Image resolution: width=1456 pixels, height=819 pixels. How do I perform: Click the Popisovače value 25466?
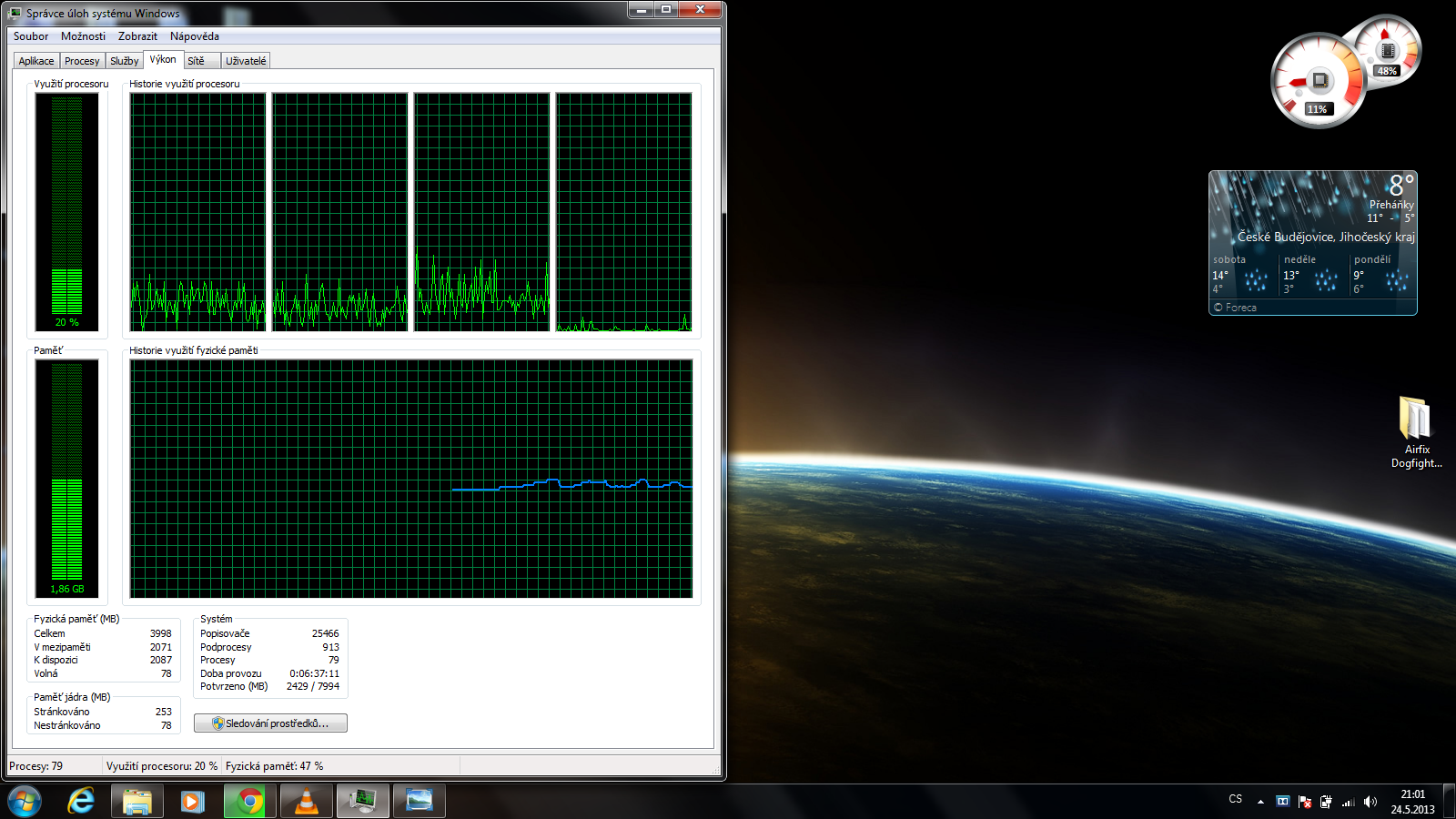326,633
